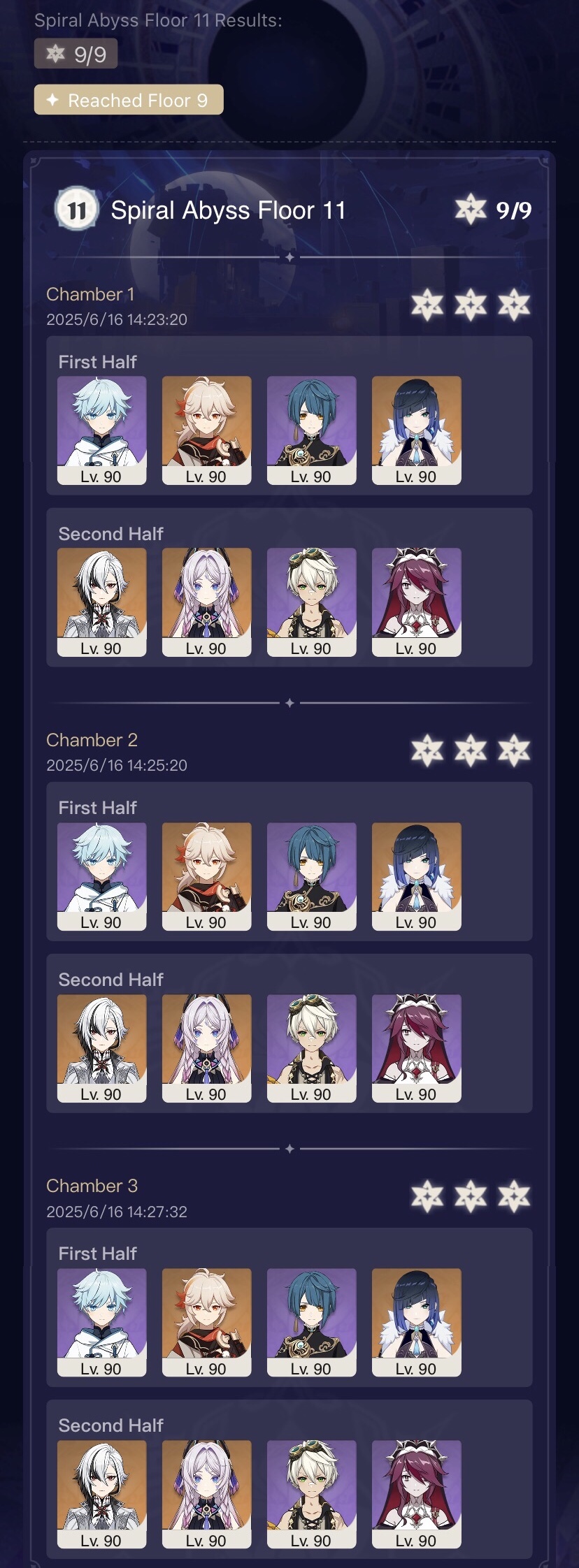Click the floor 11 number emblem icon
Viewport: 579px width, 1568px height.
pyautogui.click(x=76, y=210)
